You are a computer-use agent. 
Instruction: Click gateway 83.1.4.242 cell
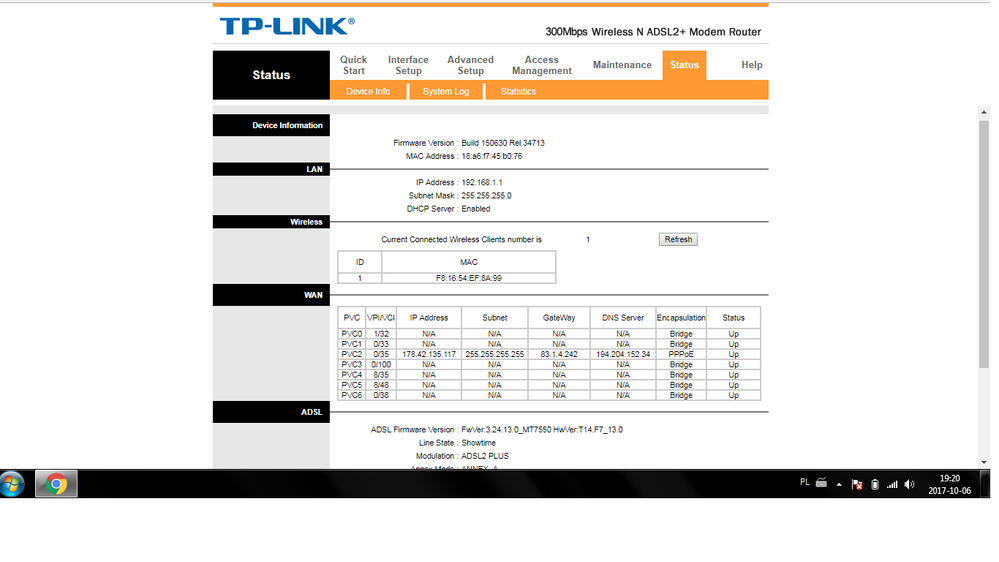(x=559, y=354)
